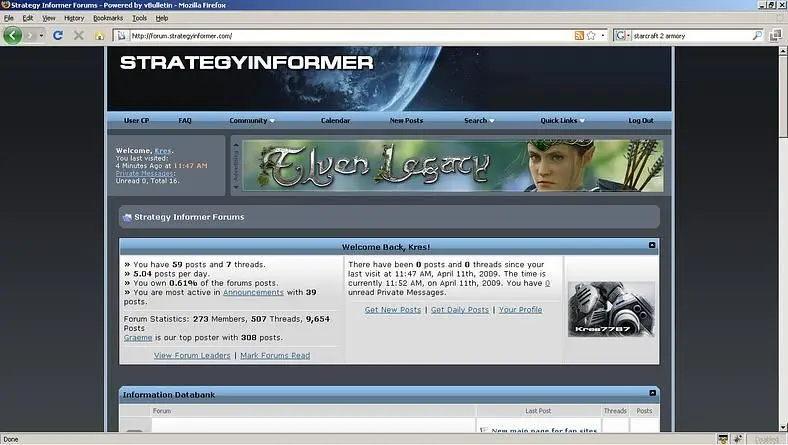Open the 0 unread Private Messages link
The width and height of the screenshot is (788, 445).
547,283
